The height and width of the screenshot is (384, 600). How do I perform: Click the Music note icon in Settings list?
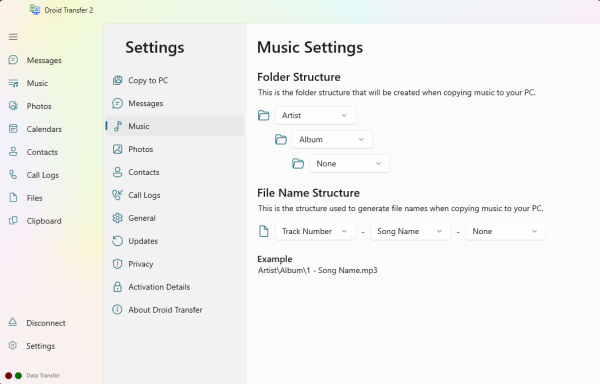click(x=117, y=126)
